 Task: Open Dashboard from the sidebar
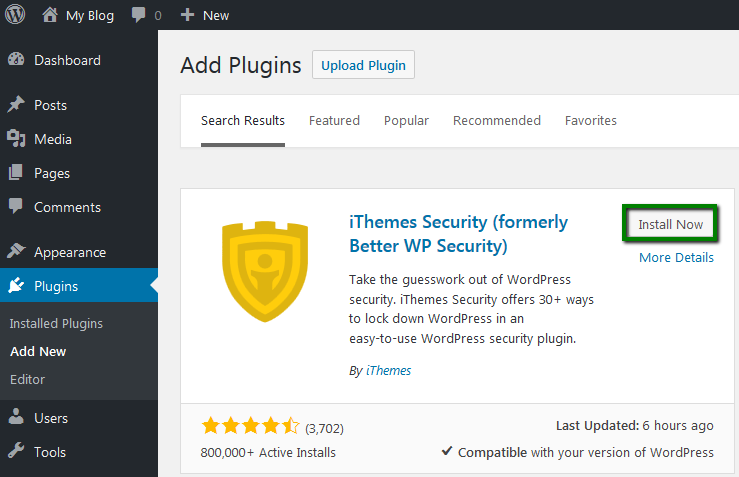click(x=67, y=60)
